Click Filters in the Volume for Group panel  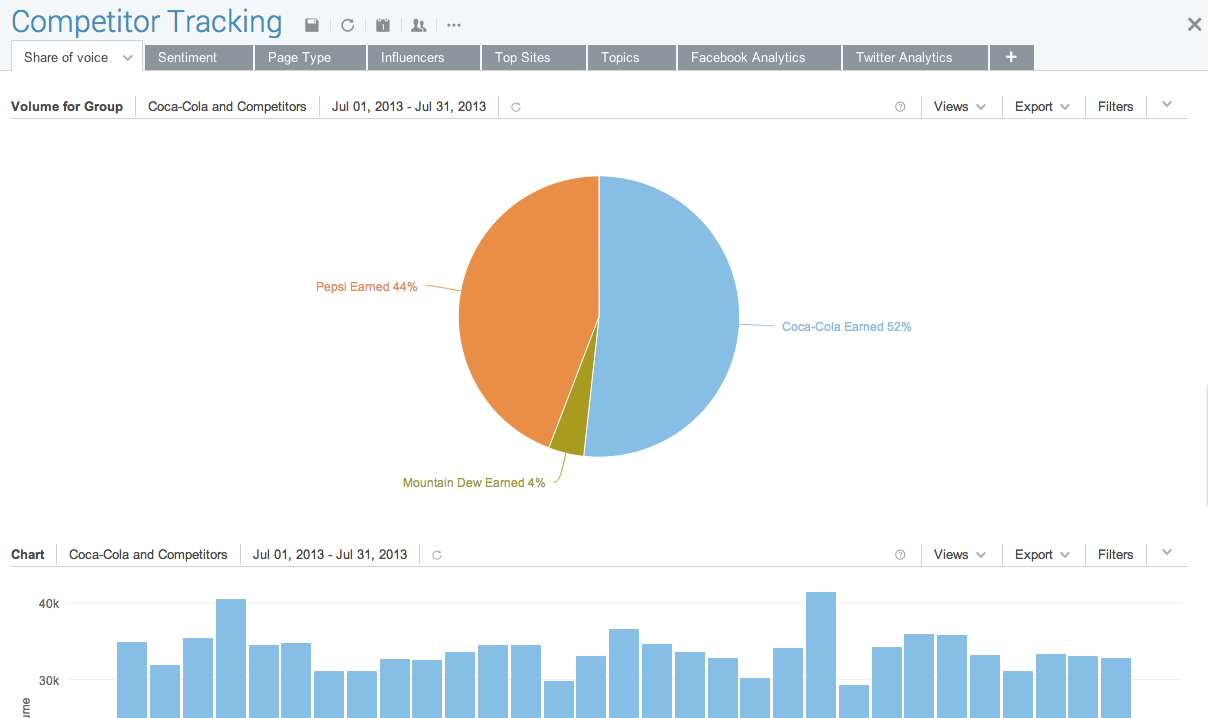coord(1115,107)
